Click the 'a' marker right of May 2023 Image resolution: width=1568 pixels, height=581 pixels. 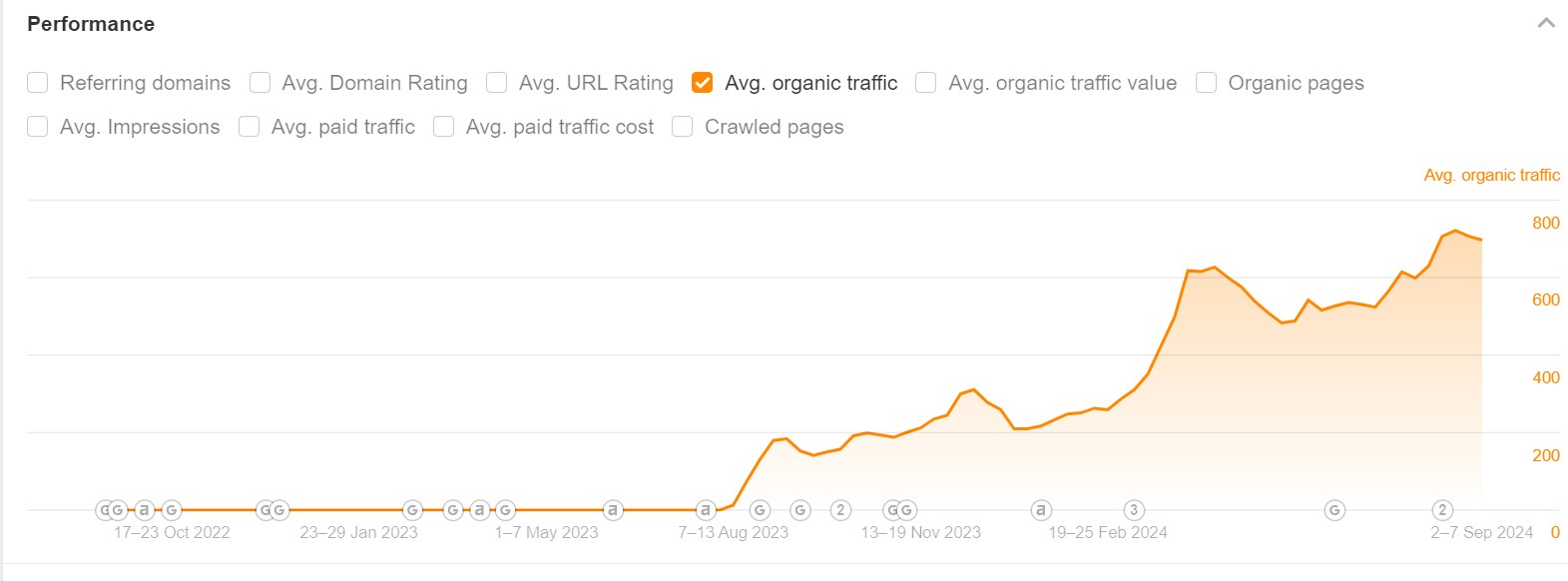[x=613, y=510]
